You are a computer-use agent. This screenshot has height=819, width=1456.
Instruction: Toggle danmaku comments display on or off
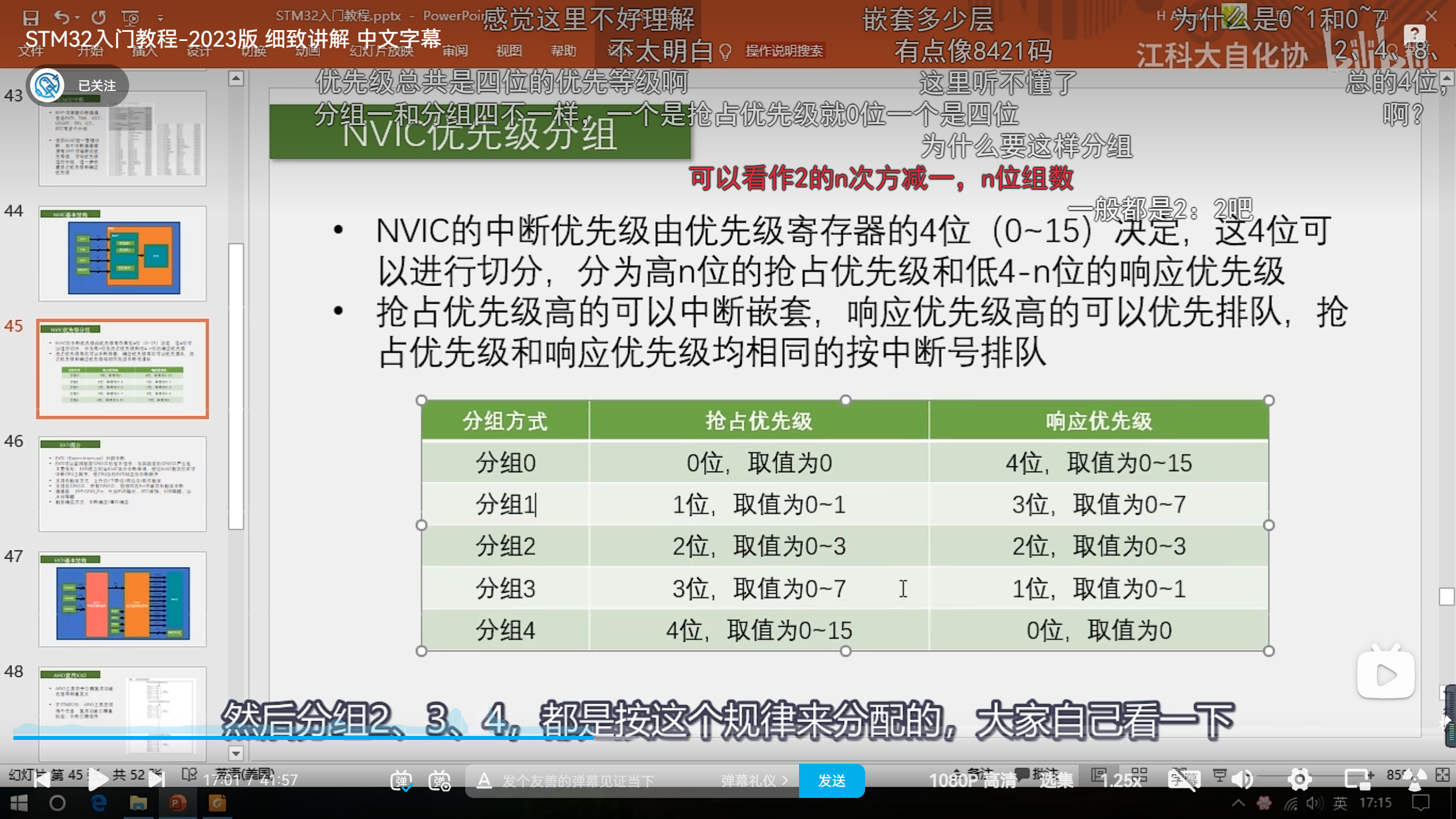[x=401, y=780]
